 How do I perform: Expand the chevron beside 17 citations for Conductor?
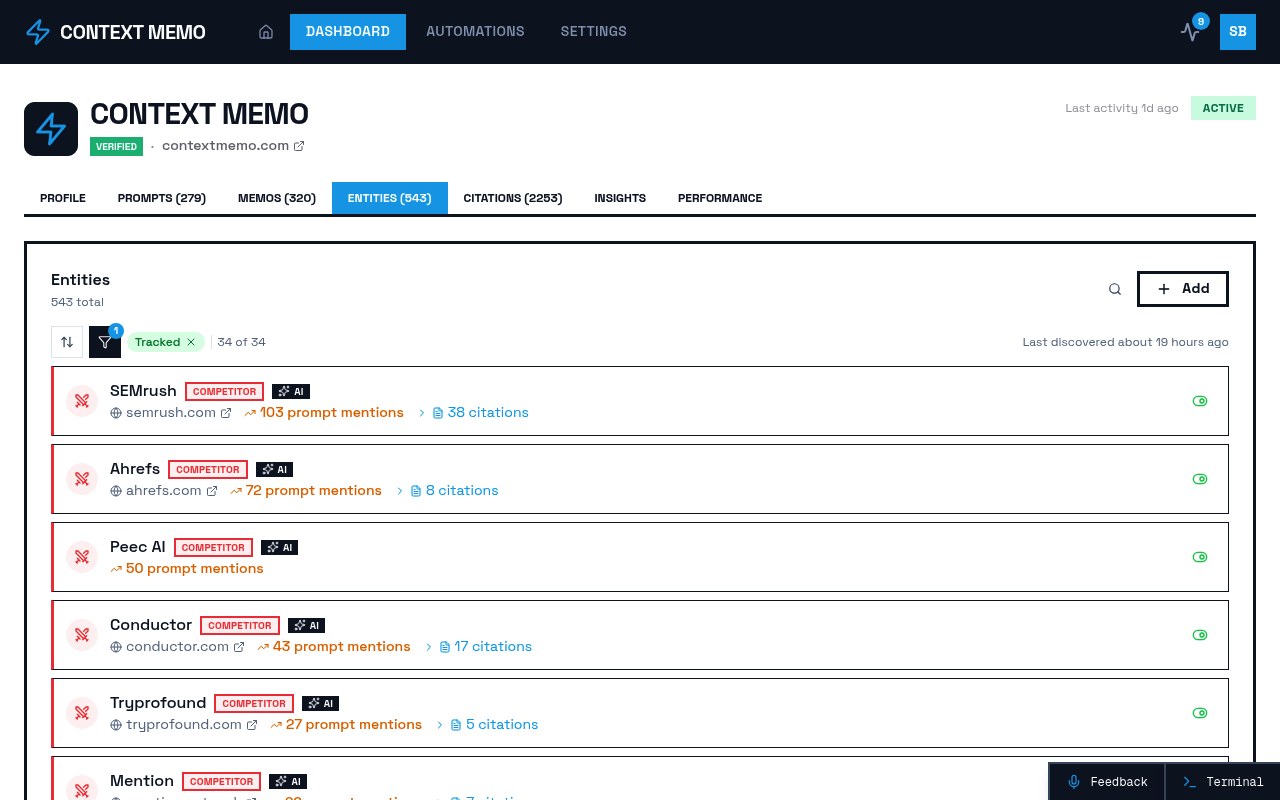[427, 646]
